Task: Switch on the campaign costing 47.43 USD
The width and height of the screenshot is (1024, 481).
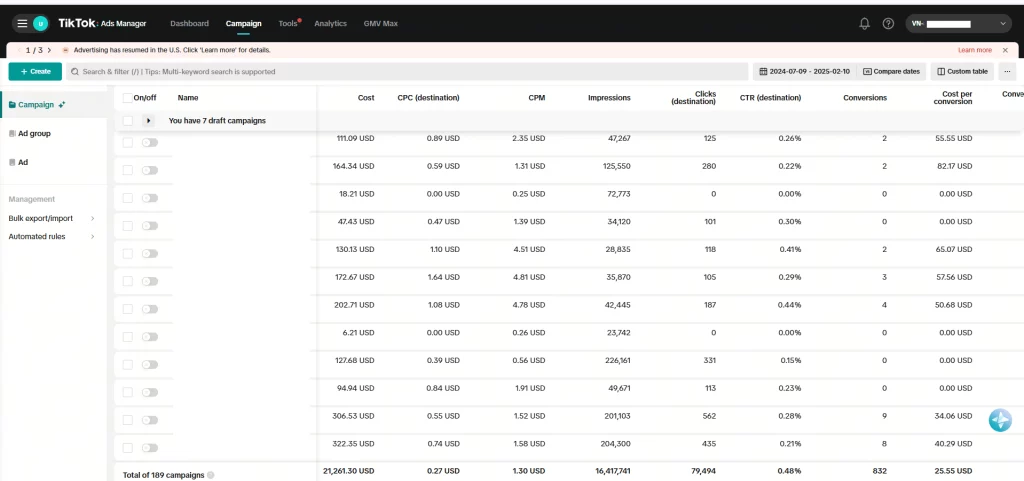Action: coord(150,226)
